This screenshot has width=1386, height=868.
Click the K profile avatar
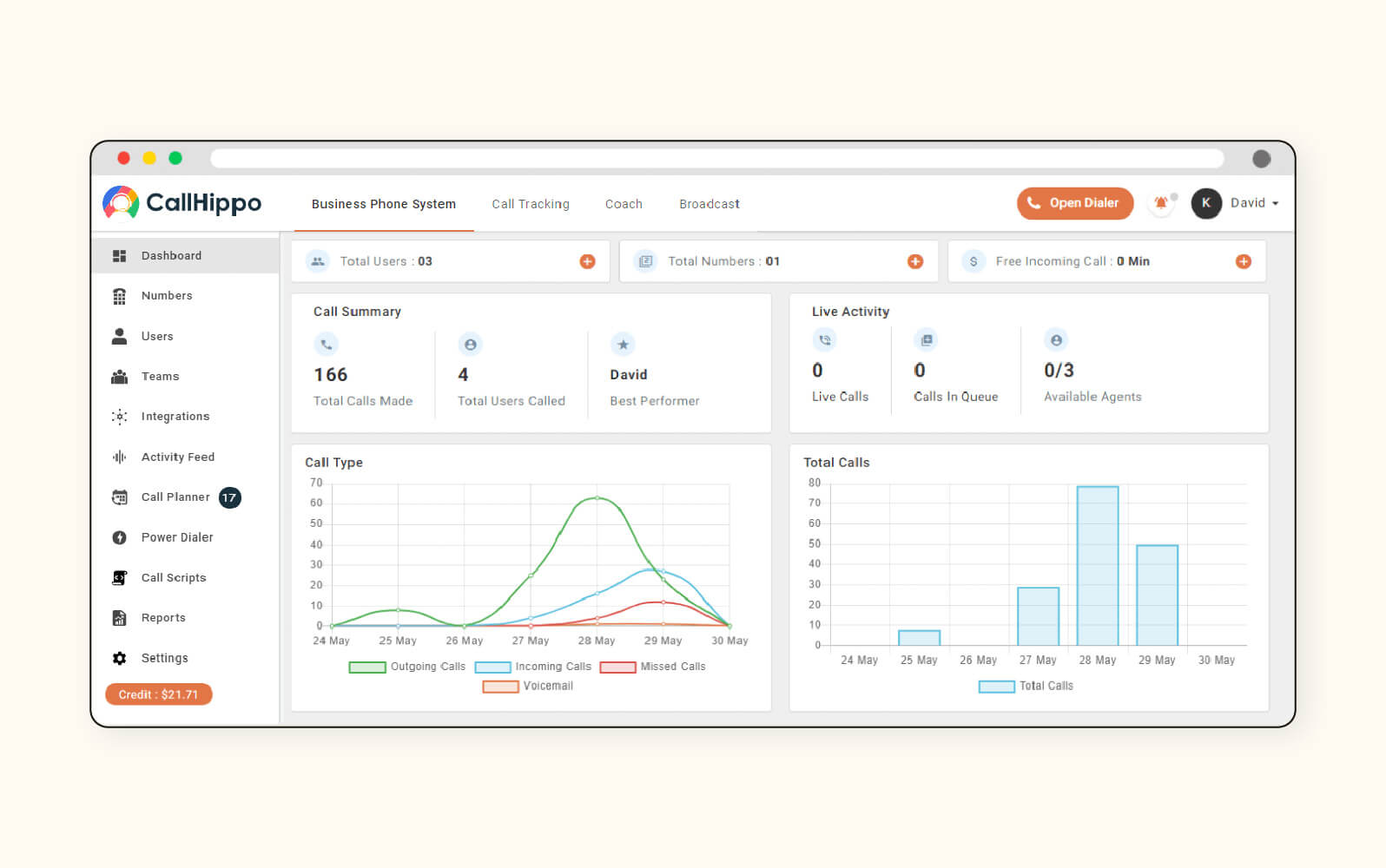(x=1206, y=203)
